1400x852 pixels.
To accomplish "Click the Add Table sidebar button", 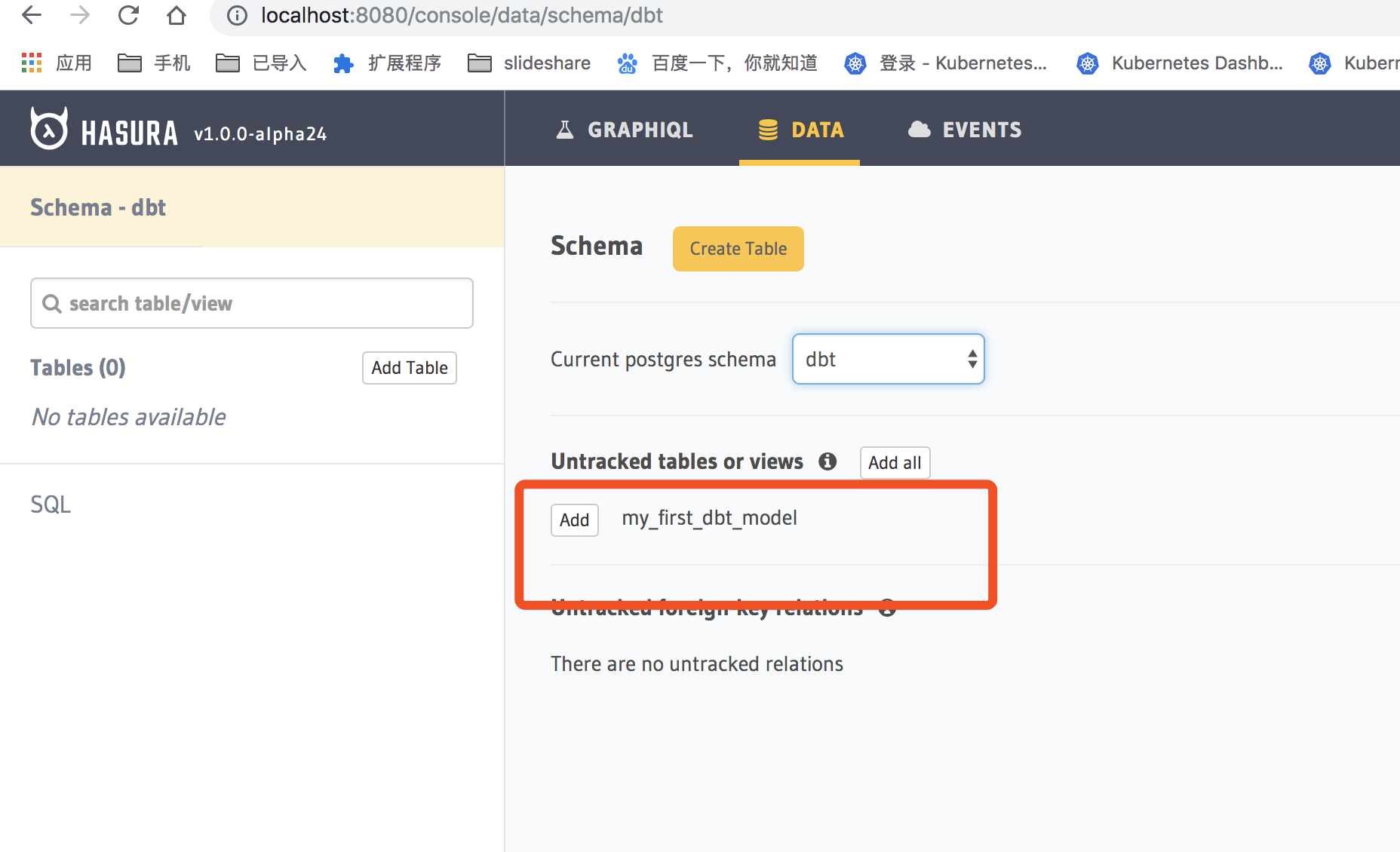I will pyautogui.click(x=410, y=368).
